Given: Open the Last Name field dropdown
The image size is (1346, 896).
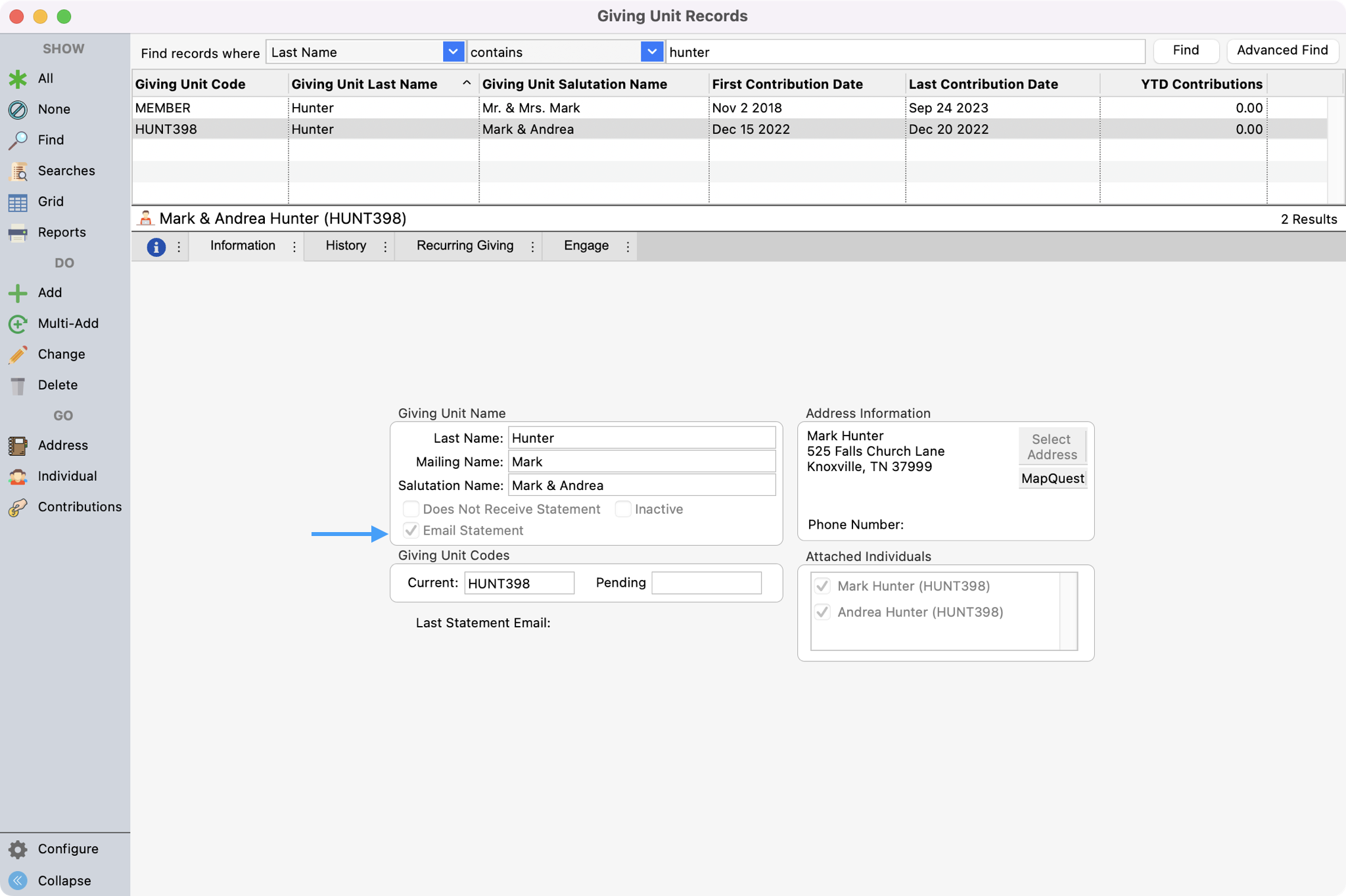Looking at the screenshot, I should (453, 52).
